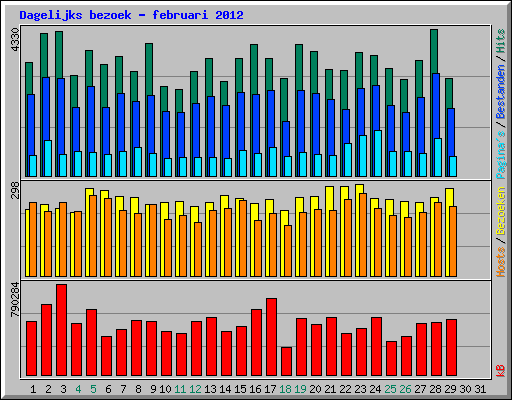This screenshot has height=400, width=512.
Task: Click the green weekend day label "5"
Action: coord(93,389)
